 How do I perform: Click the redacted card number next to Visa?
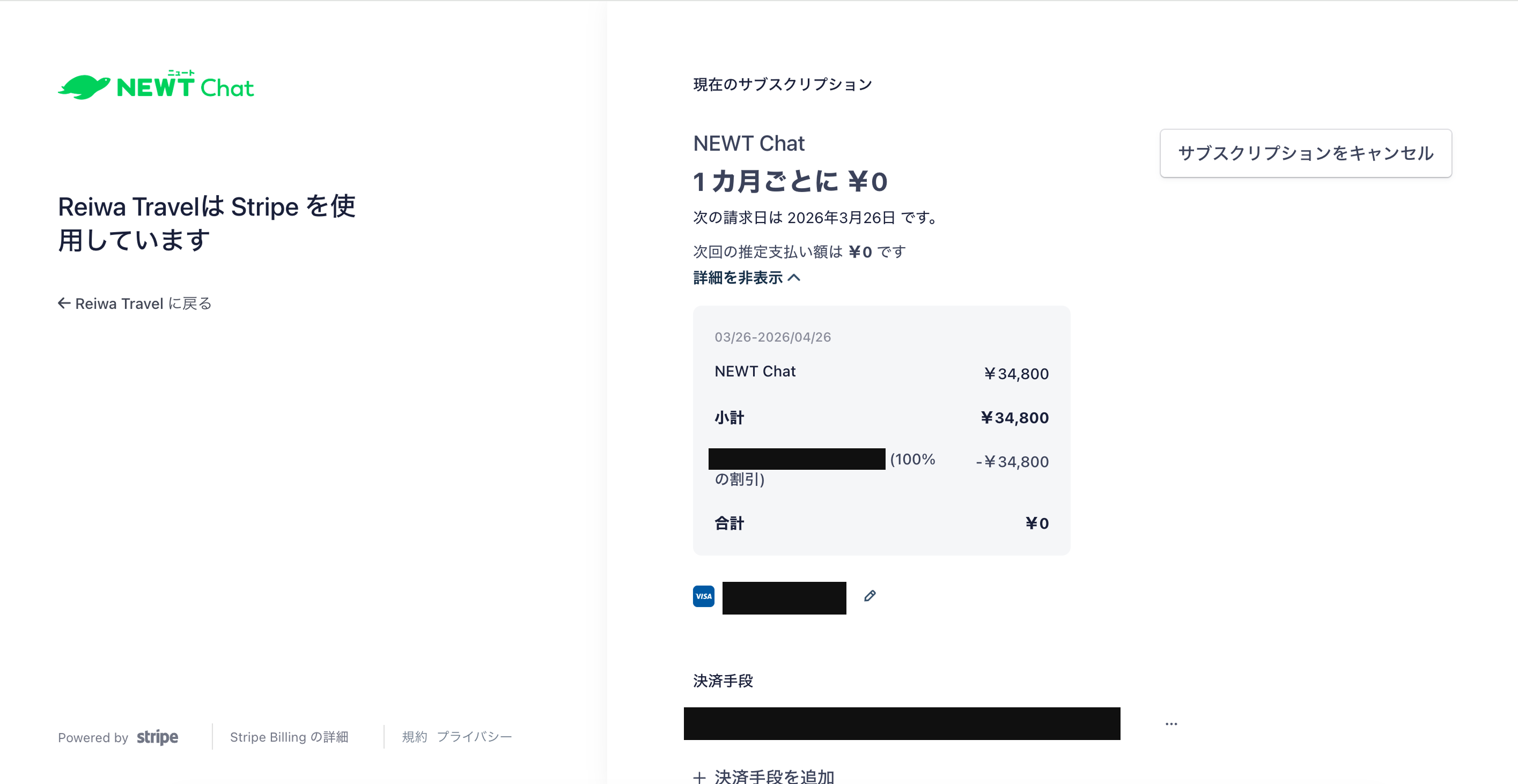point(784,598)
